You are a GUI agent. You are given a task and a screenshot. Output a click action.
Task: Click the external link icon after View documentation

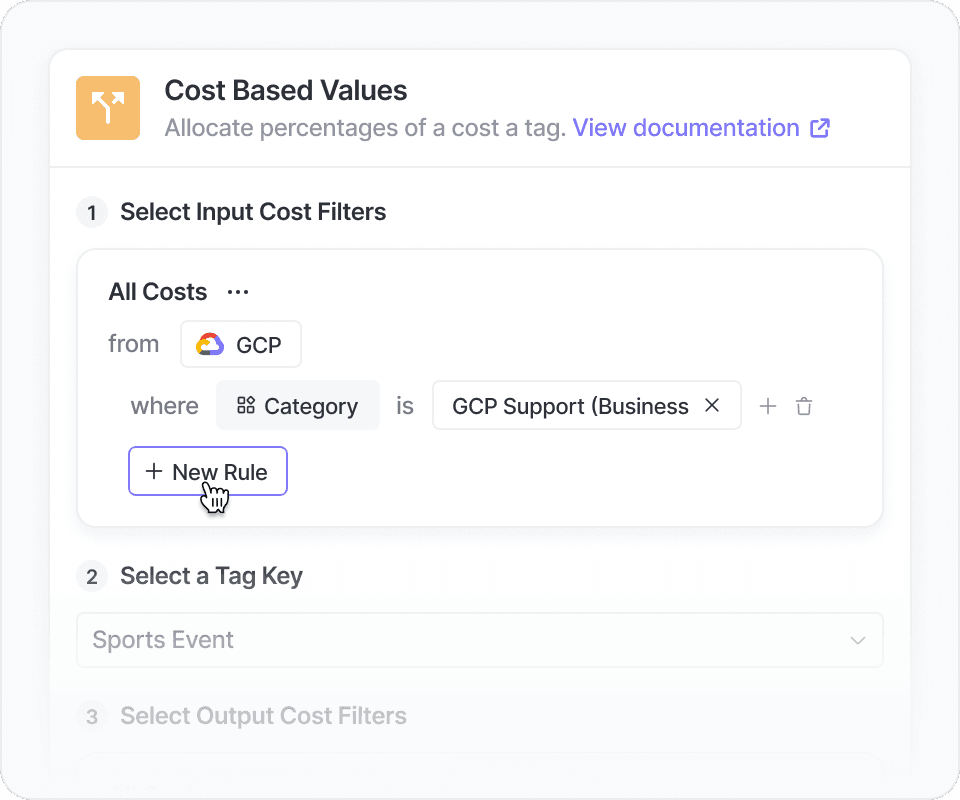820,128
